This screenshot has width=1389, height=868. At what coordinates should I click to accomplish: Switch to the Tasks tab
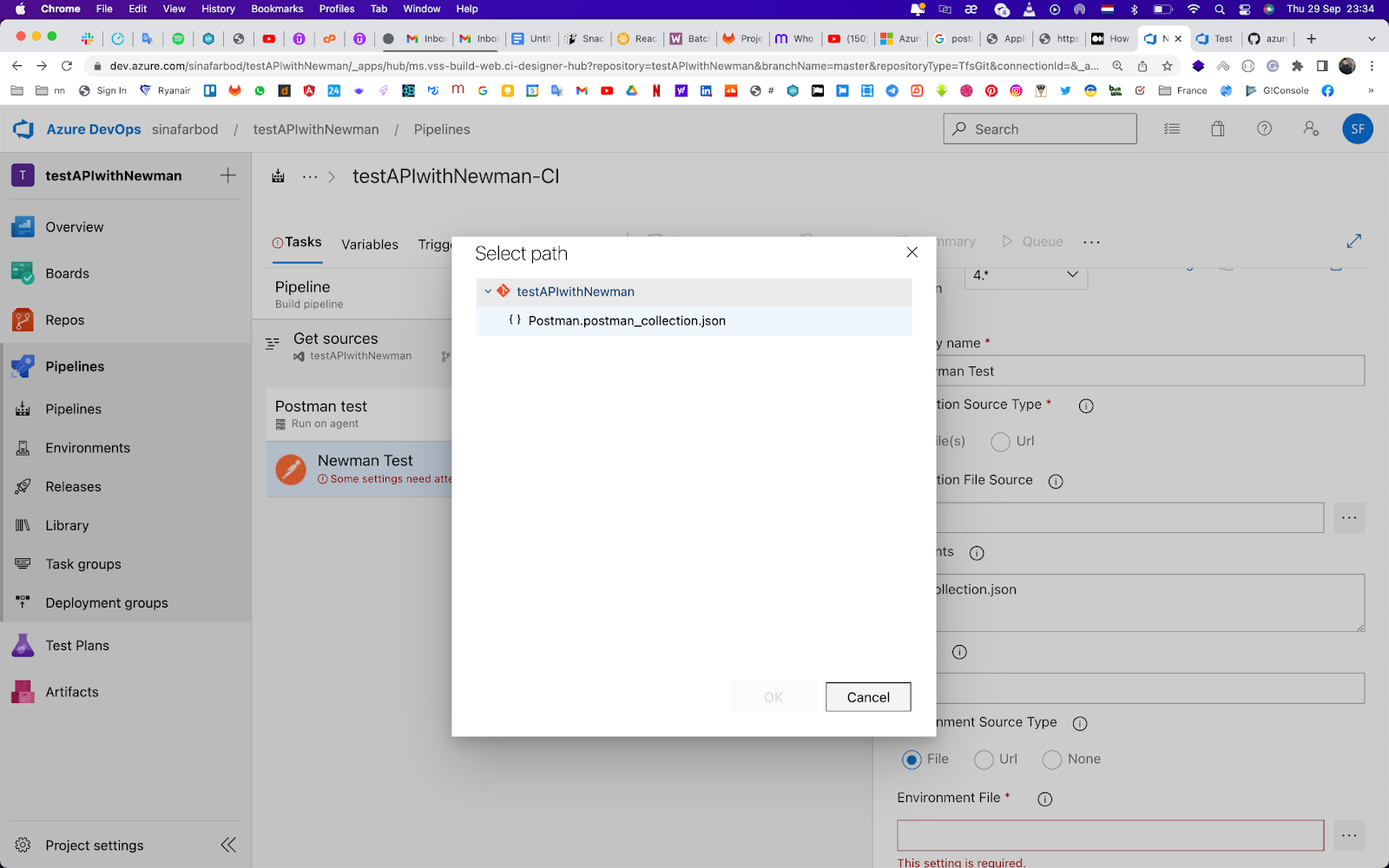[297, 243]
